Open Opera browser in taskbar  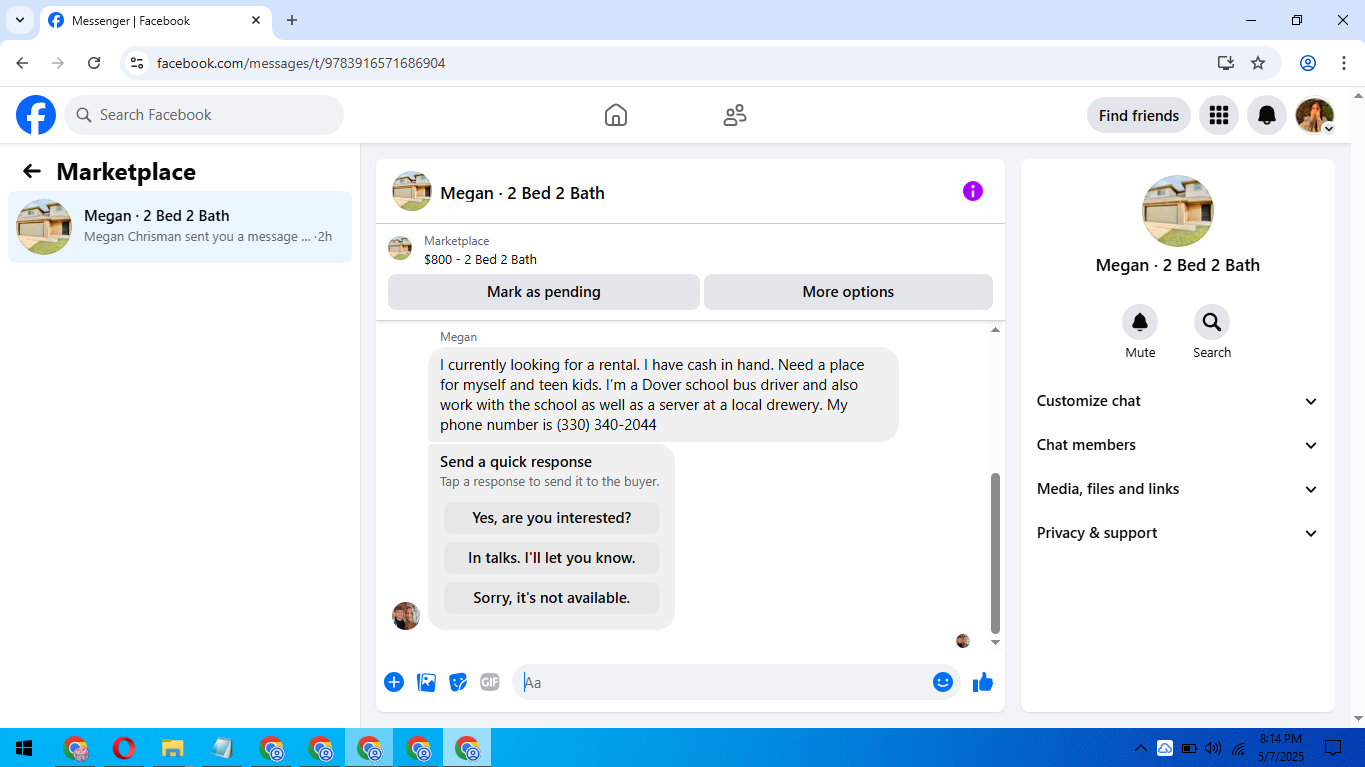(124, 748)
